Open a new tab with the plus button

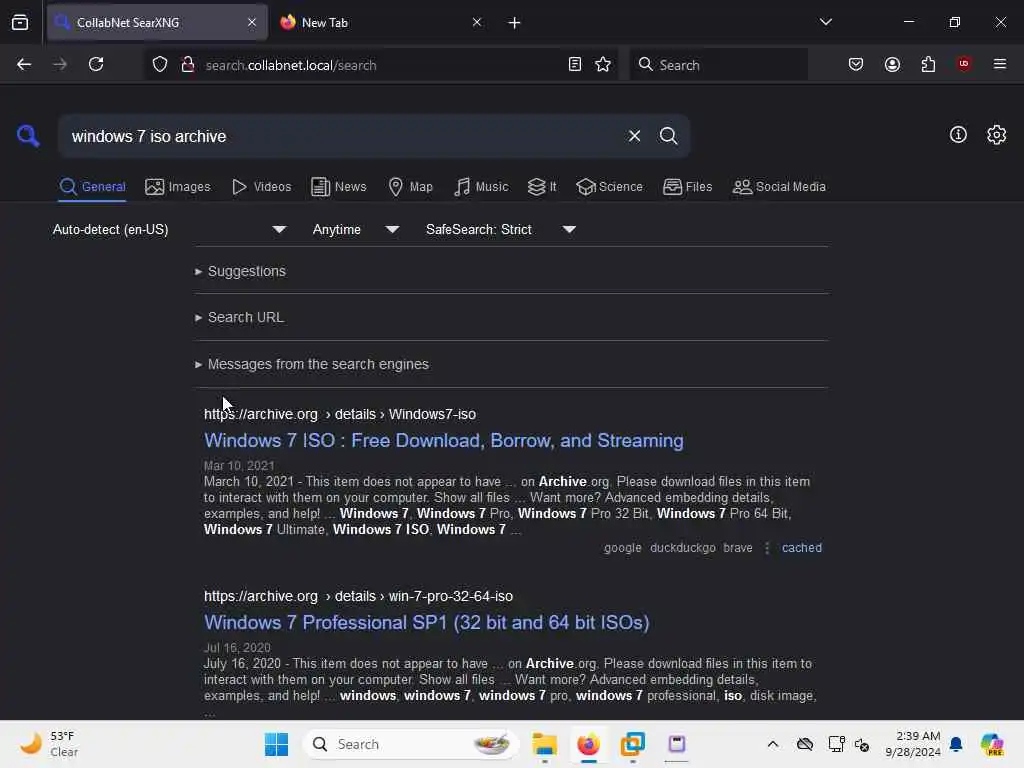pos(514,23)
